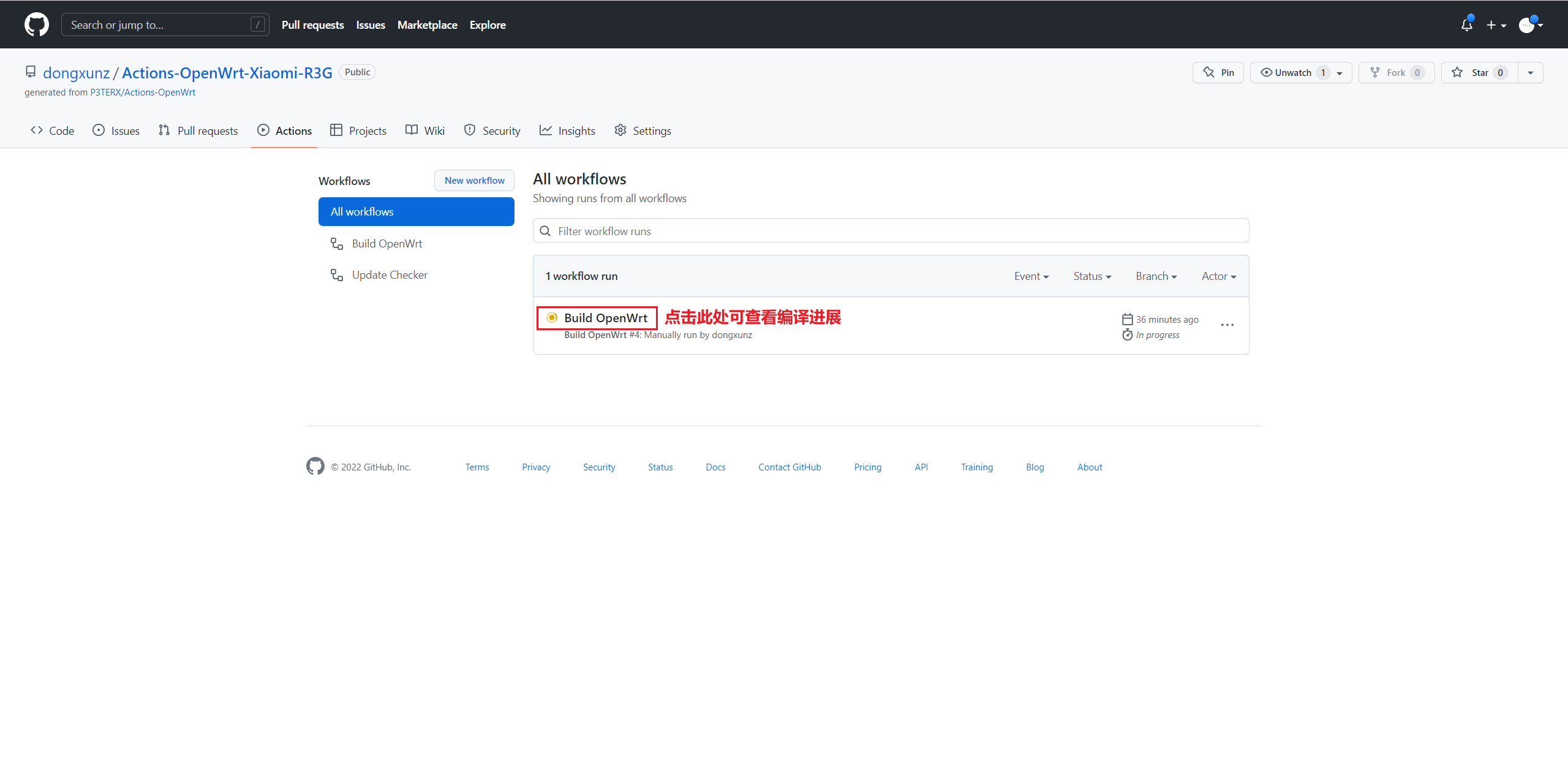This screenshot has height=773, width=1568.
Task: Select the Update Checker workflow in the sidebar
Action: click(x=389, y=275)
